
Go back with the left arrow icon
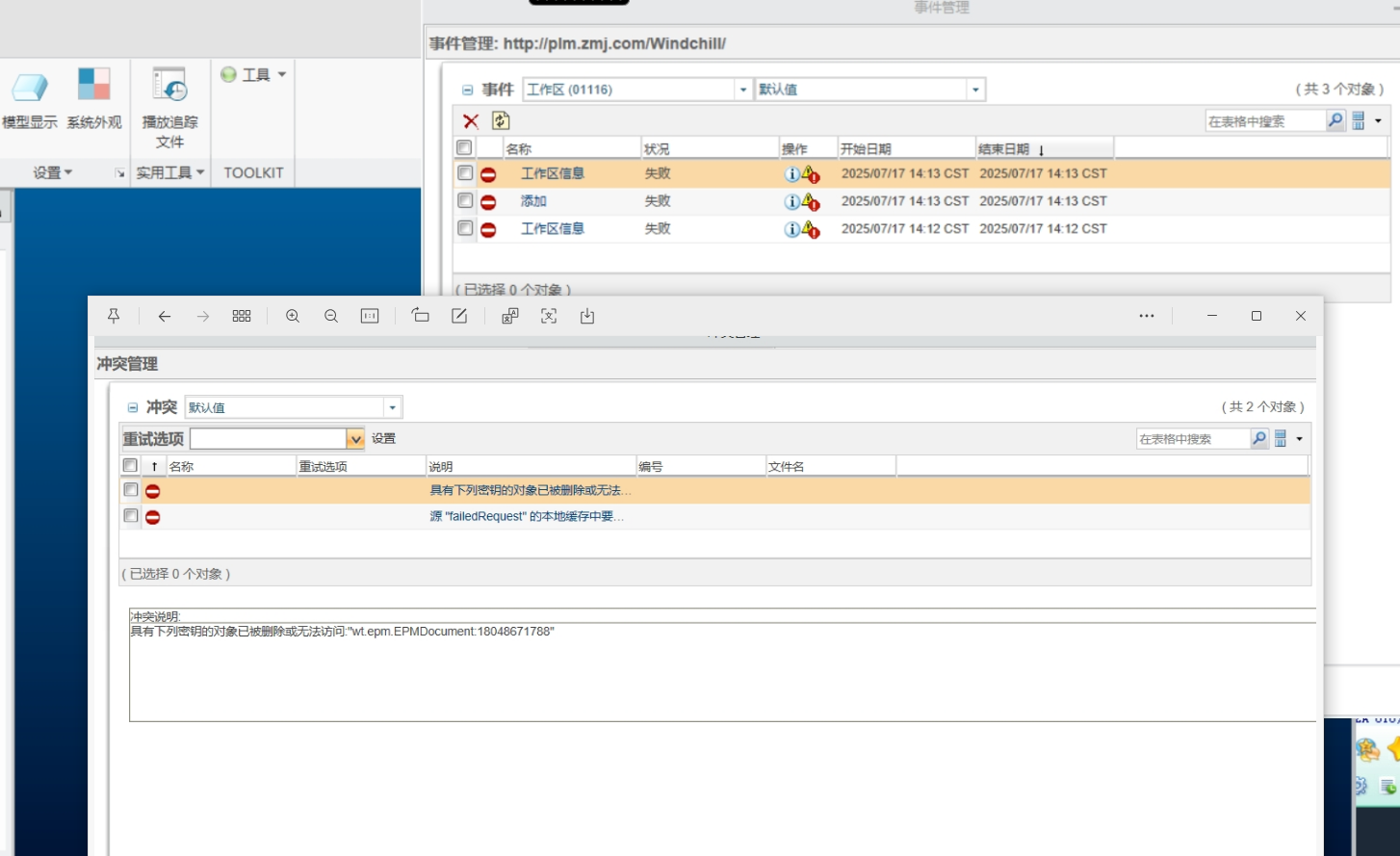[x=165, y=316]
